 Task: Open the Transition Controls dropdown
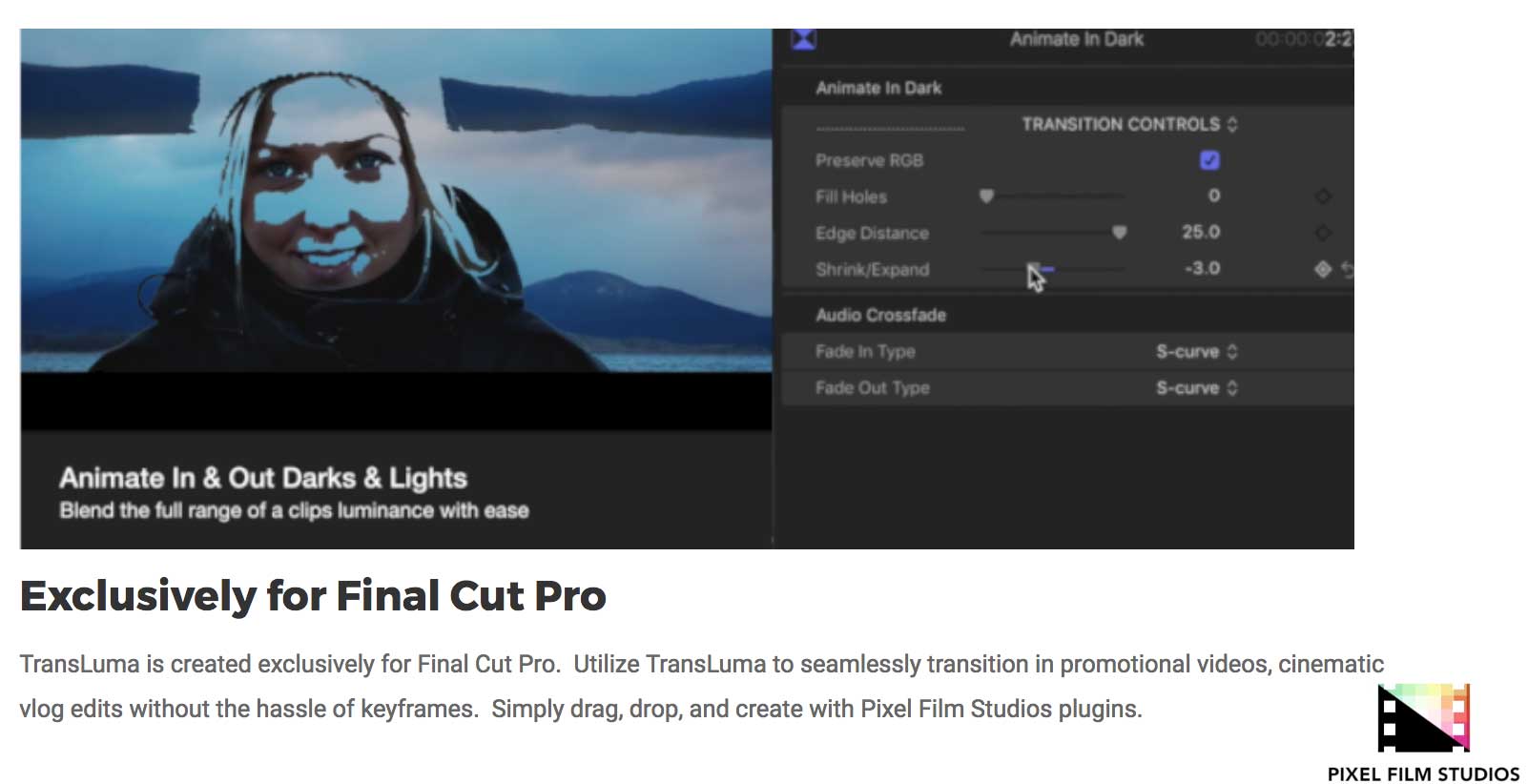click(x=1129, y=124)
